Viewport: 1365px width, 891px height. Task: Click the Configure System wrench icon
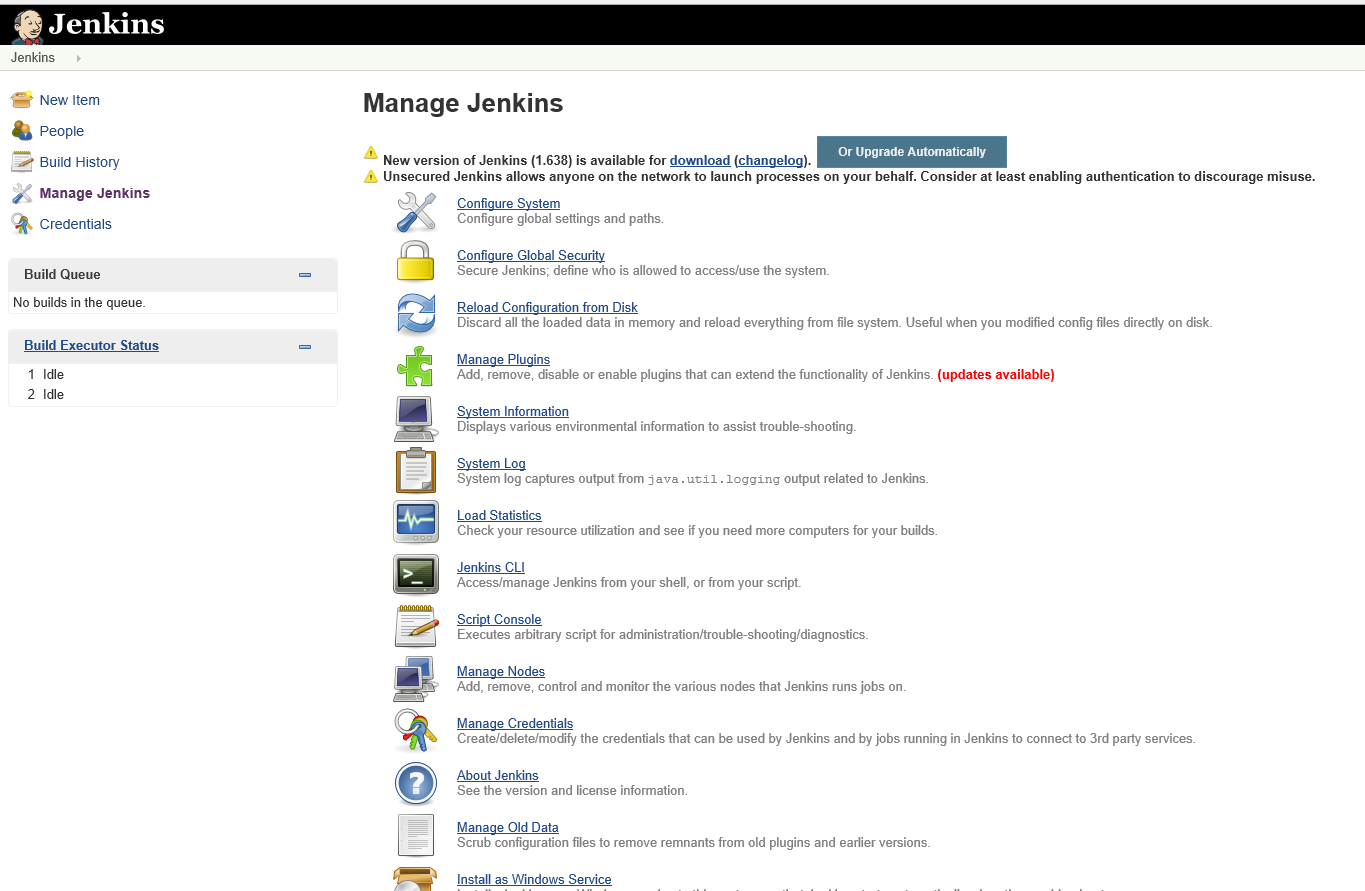pos(416,212)
